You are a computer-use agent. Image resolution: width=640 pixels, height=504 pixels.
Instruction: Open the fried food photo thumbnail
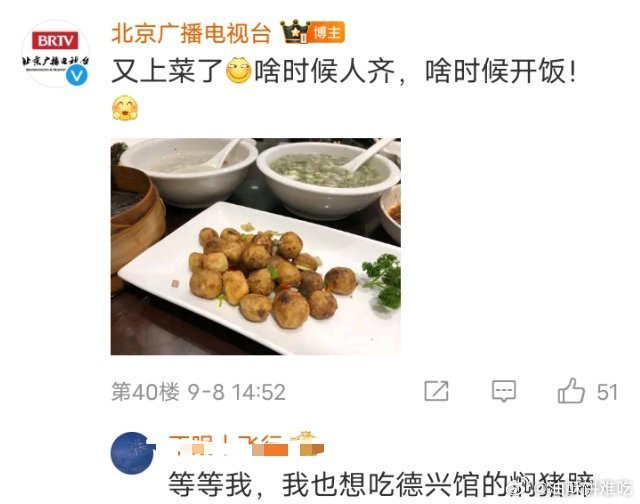click(x=256, y=246)
